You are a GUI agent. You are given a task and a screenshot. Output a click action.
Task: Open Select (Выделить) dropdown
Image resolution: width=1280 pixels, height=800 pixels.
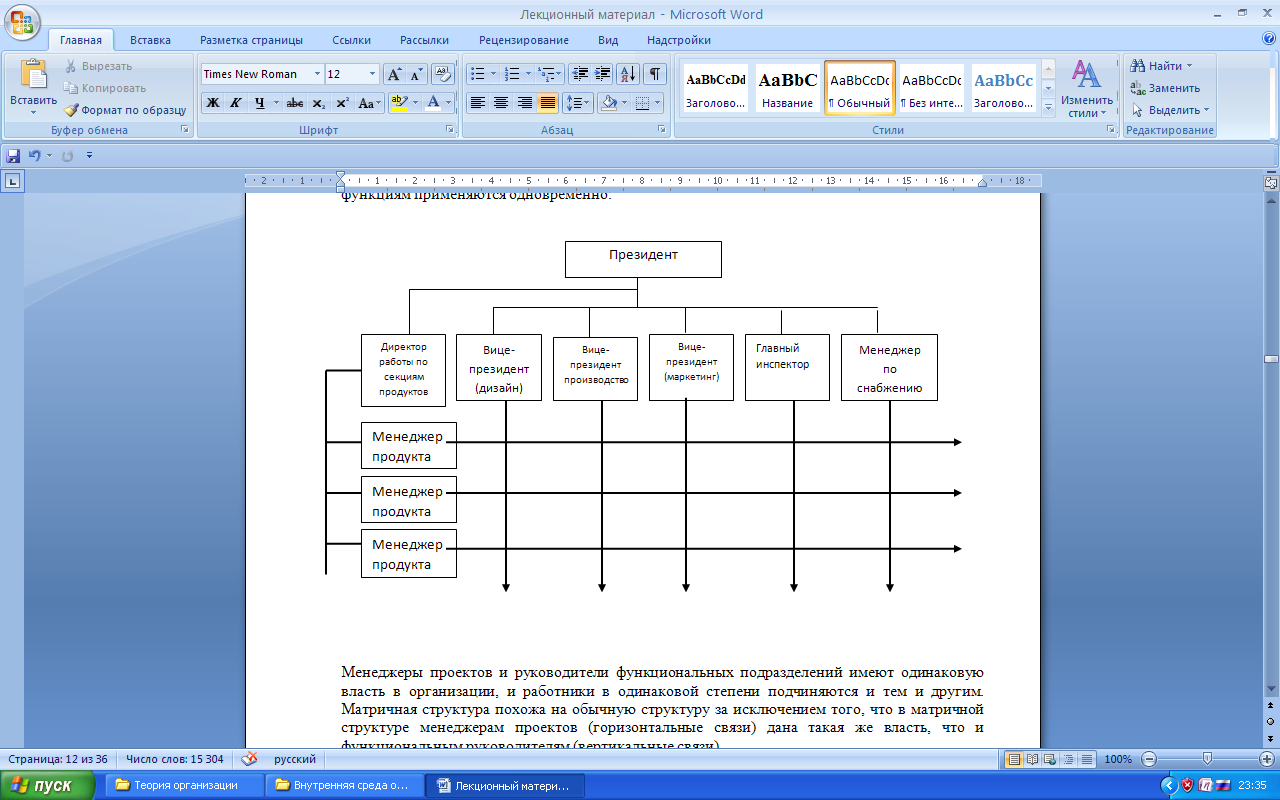[x=1170, y=110]
